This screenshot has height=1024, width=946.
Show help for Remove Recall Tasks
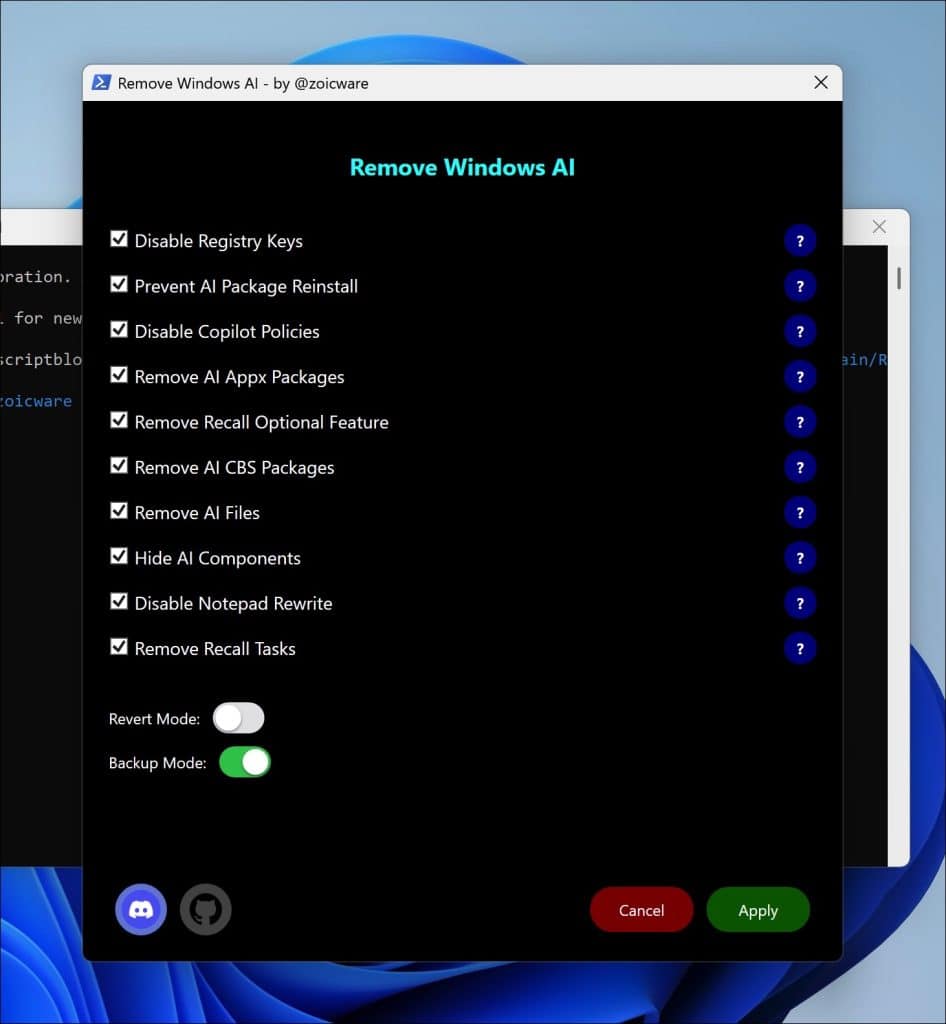tap(800, 648)
